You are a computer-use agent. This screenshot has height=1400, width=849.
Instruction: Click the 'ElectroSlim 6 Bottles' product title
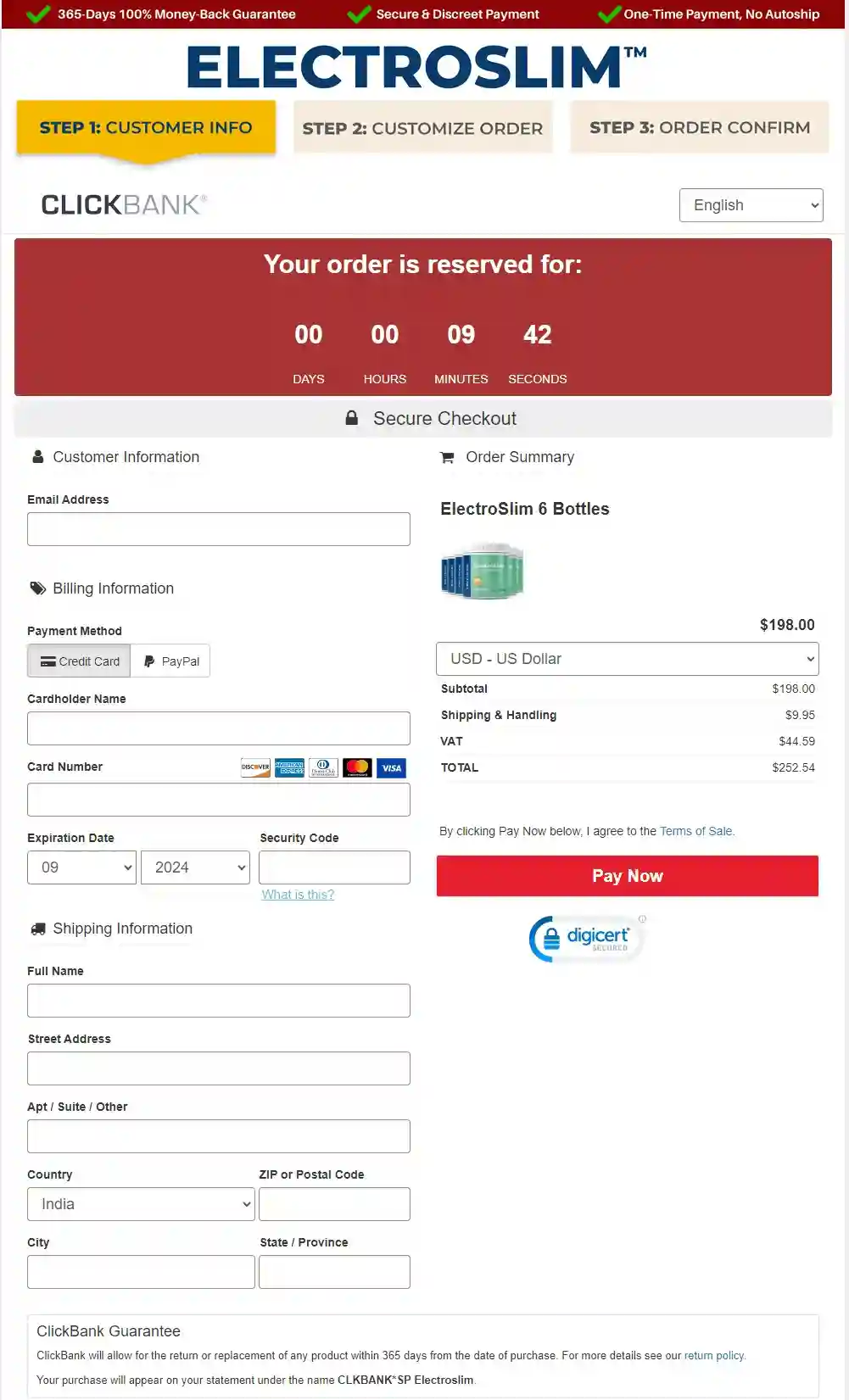[525, 509]
